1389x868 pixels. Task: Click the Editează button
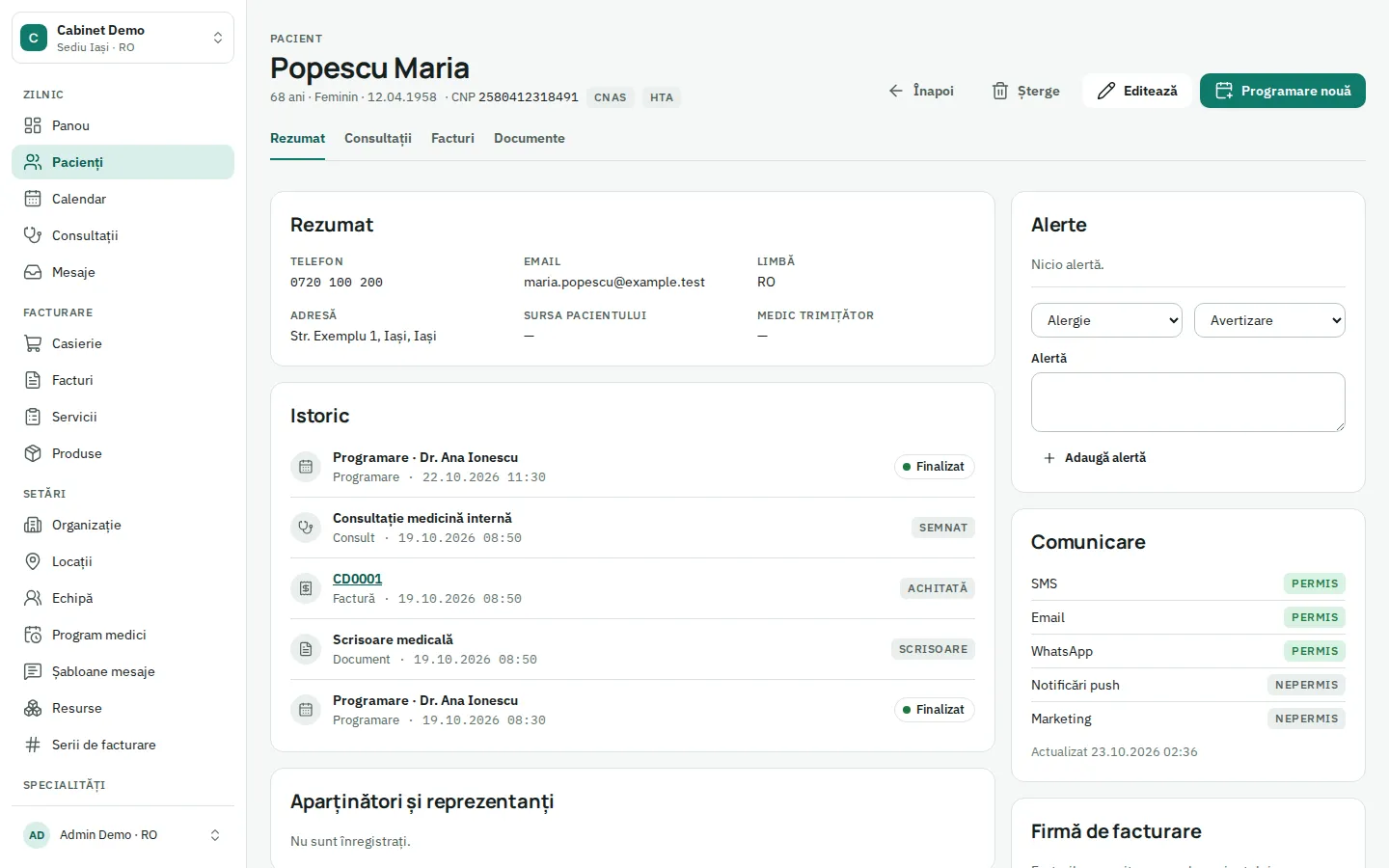pyautogui.click(x=1137, y=91)
